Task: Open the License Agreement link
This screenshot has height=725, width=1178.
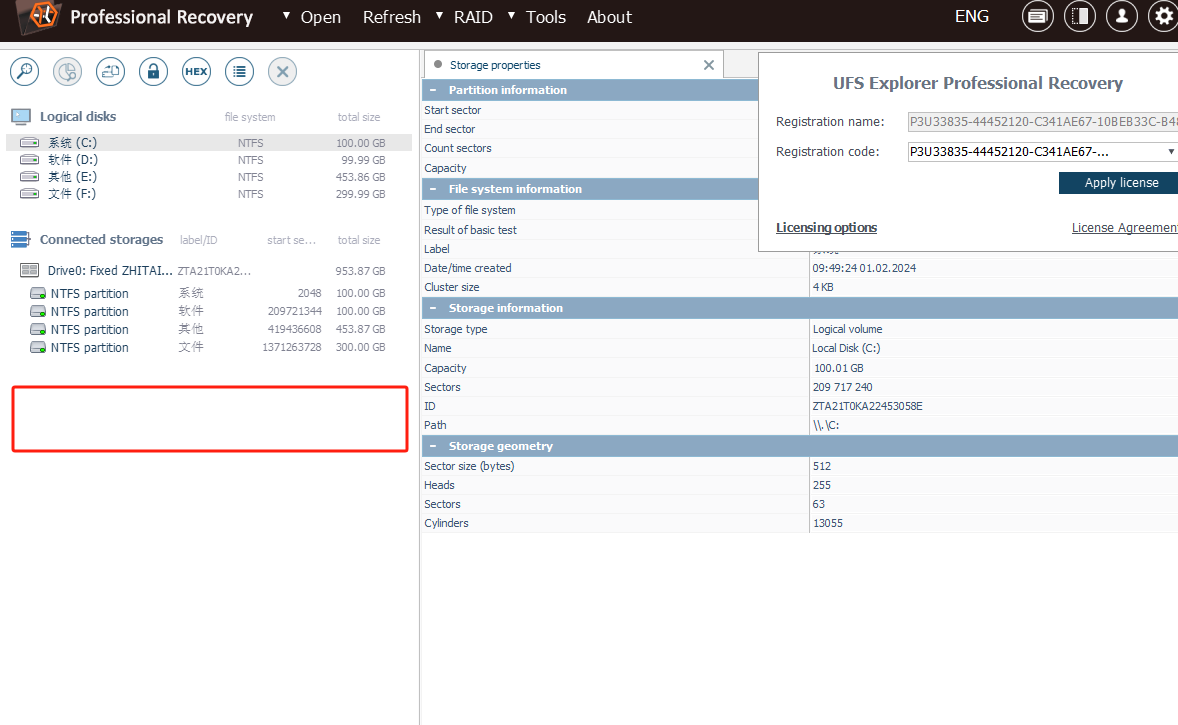Action: coord(1125,228)
